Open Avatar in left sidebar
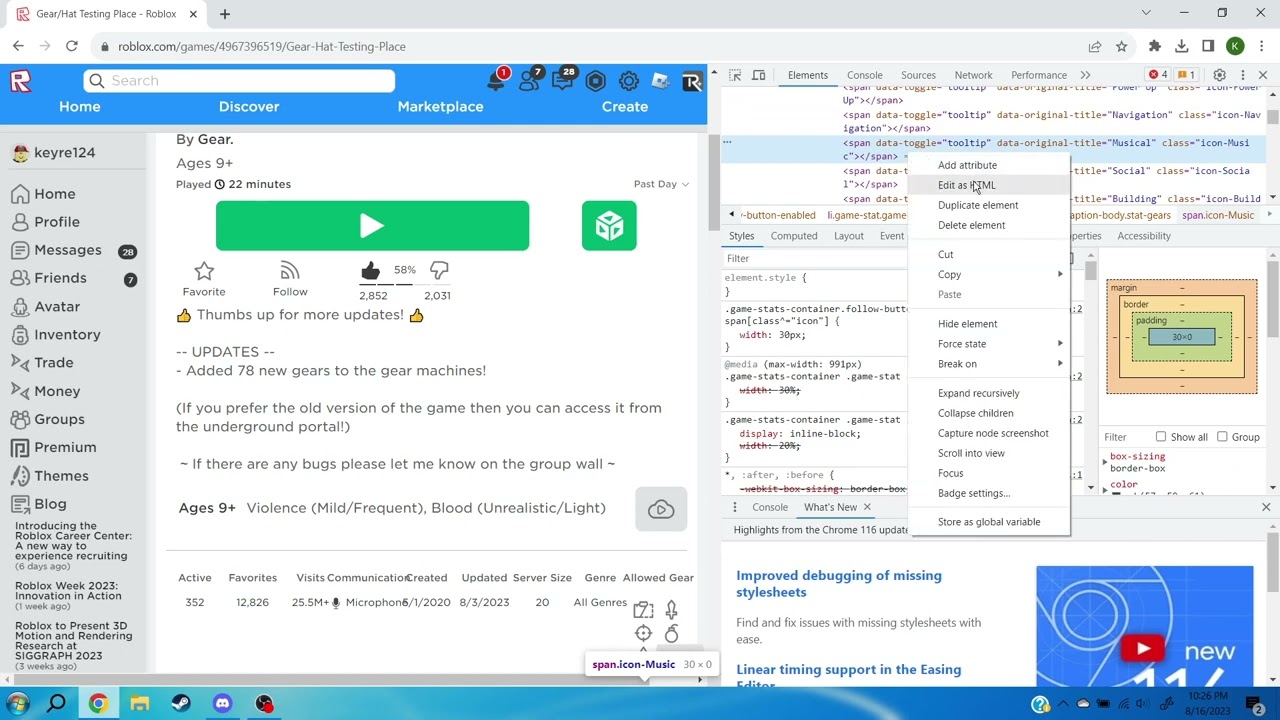This screenshot has height=720, width=1280. (57, 306)
